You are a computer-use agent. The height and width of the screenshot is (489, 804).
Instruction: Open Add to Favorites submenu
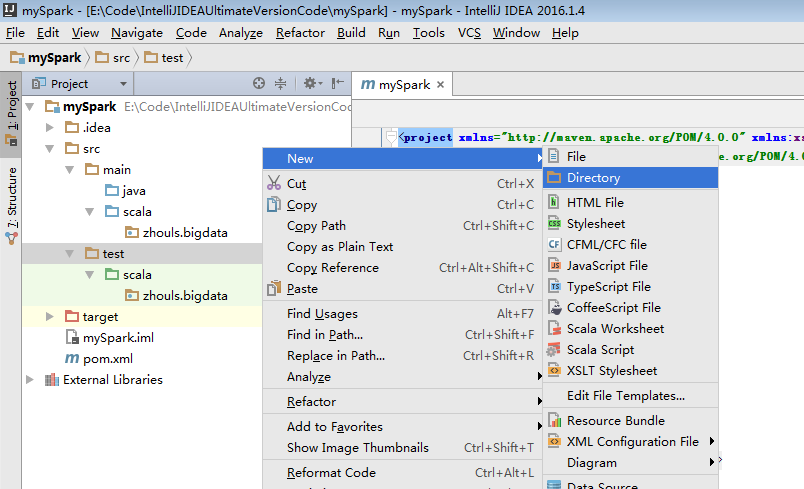403,426
